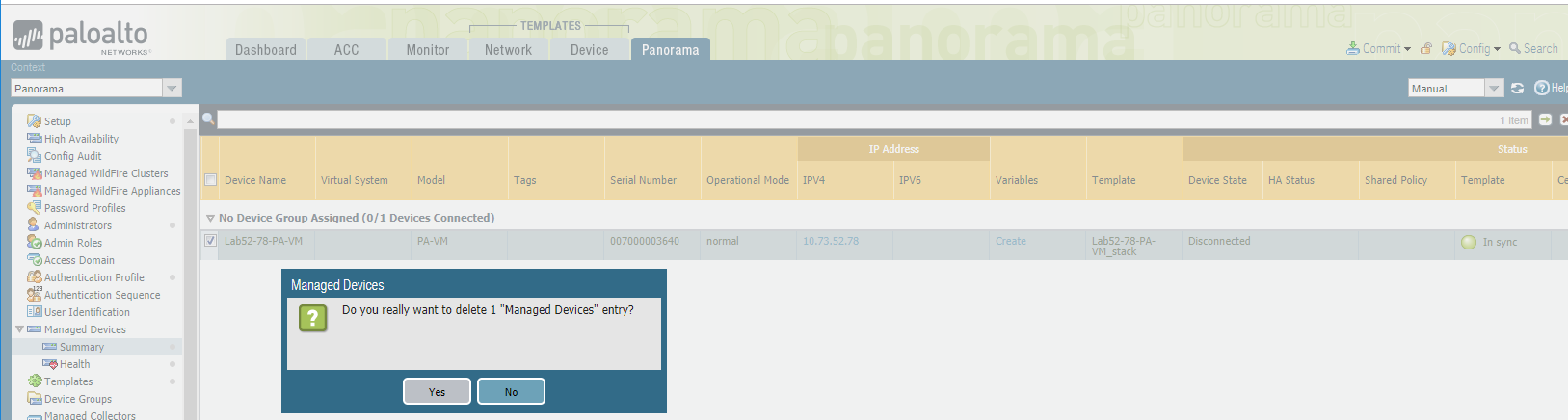Click the Create variables link
This screenshot has width=1568, height=420.
coord(1011,241)
